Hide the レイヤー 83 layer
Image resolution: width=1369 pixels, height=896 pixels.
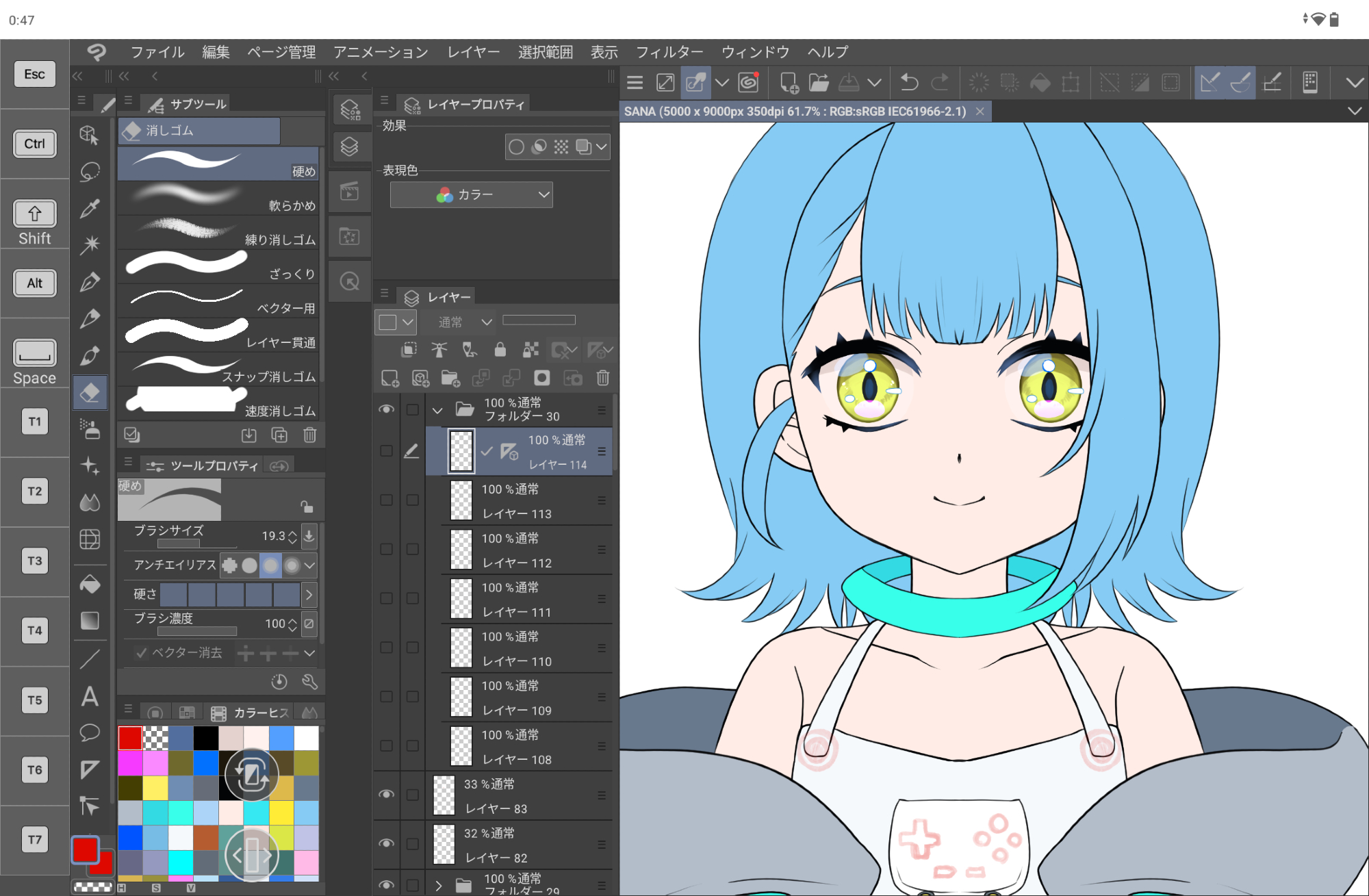click(x=387, y=794)
